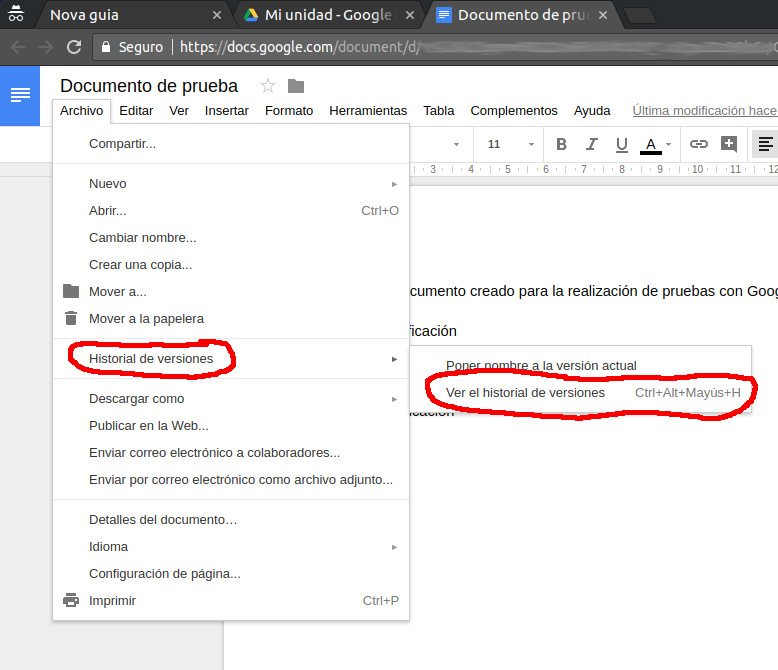
Task: Toggle underline formatting
Action: pyautogui.click(x=621, y=144)
